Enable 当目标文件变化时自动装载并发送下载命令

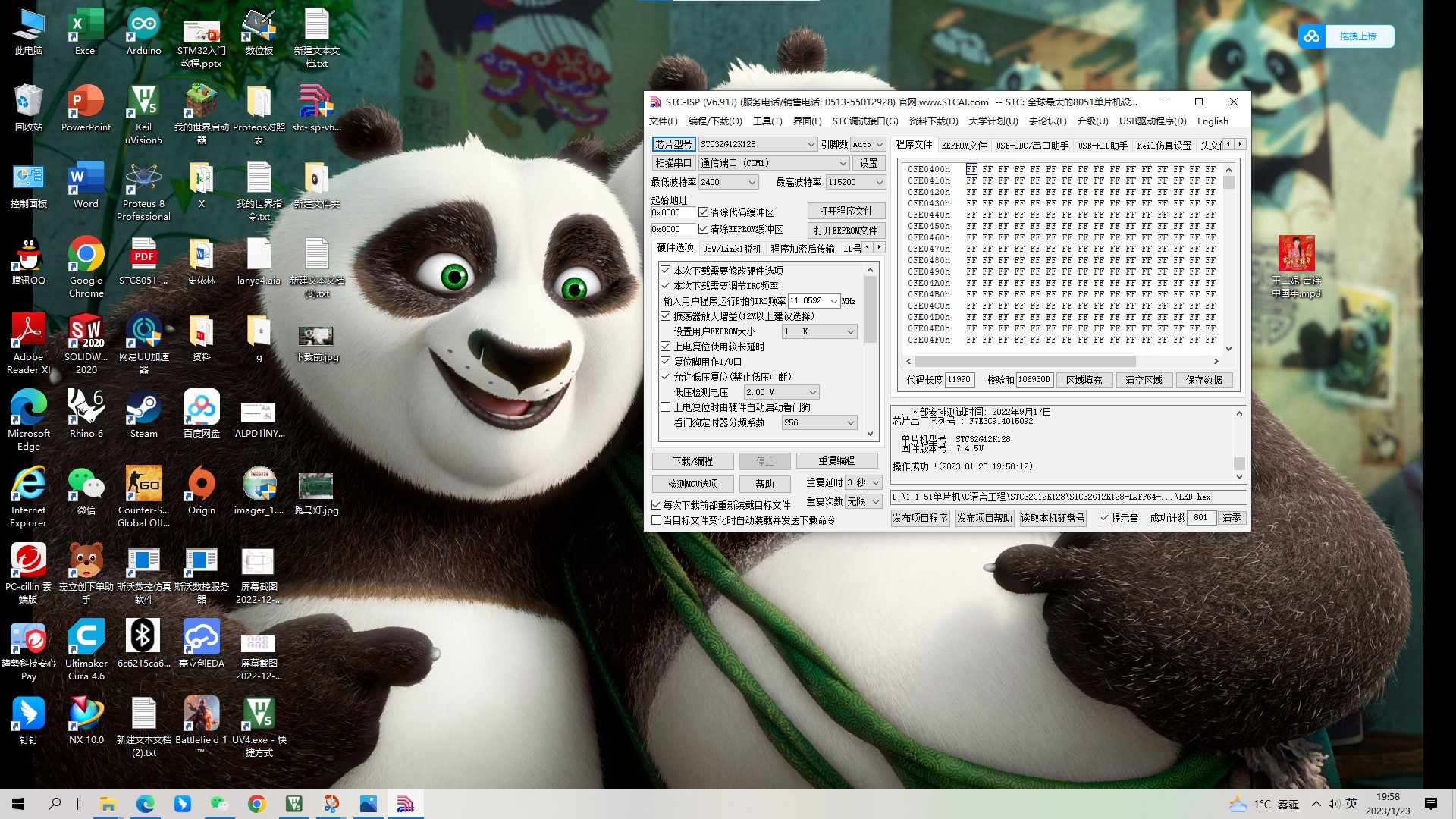(657, 520)
